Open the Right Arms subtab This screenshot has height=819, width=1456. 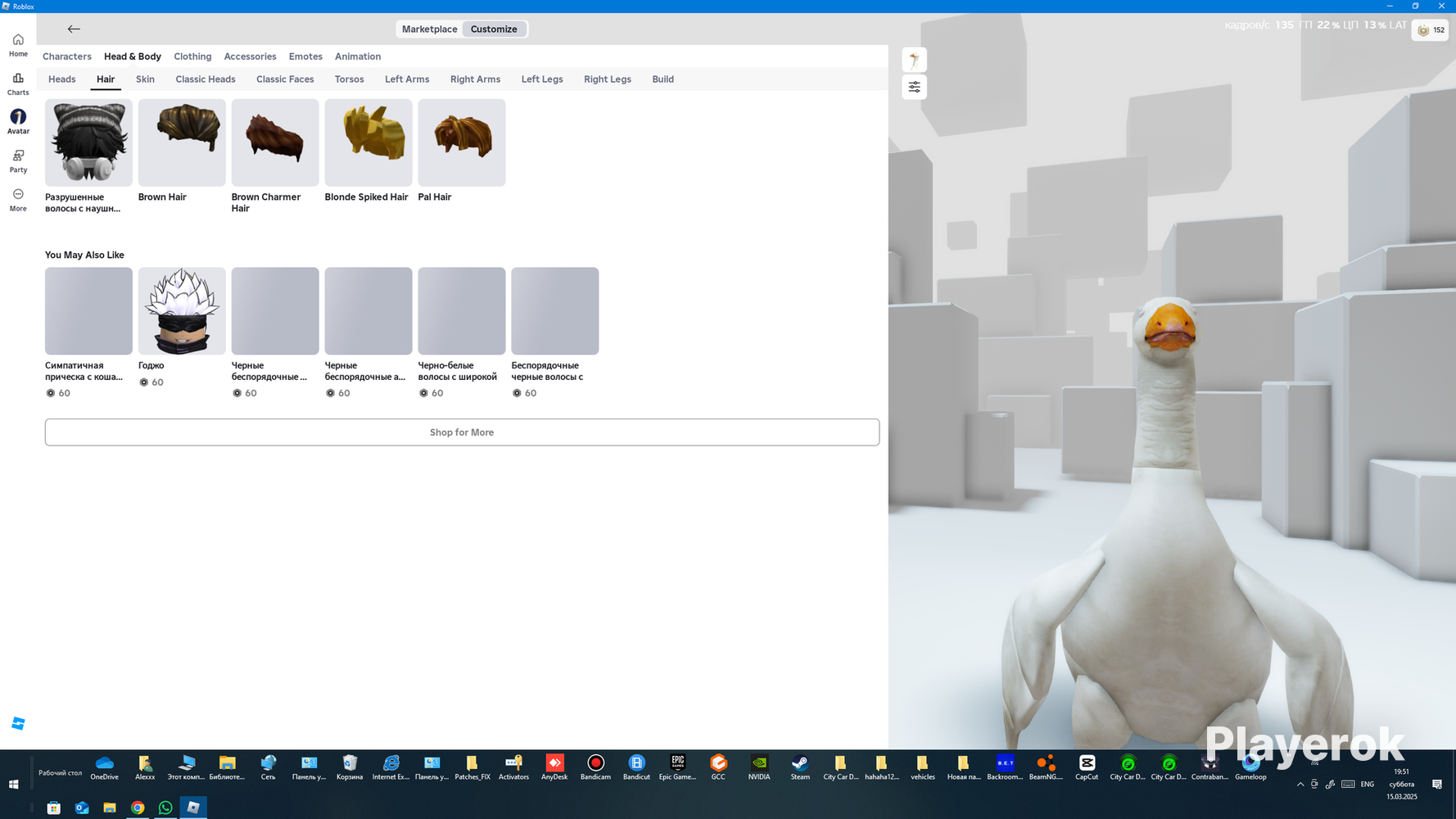click(475, 79)
